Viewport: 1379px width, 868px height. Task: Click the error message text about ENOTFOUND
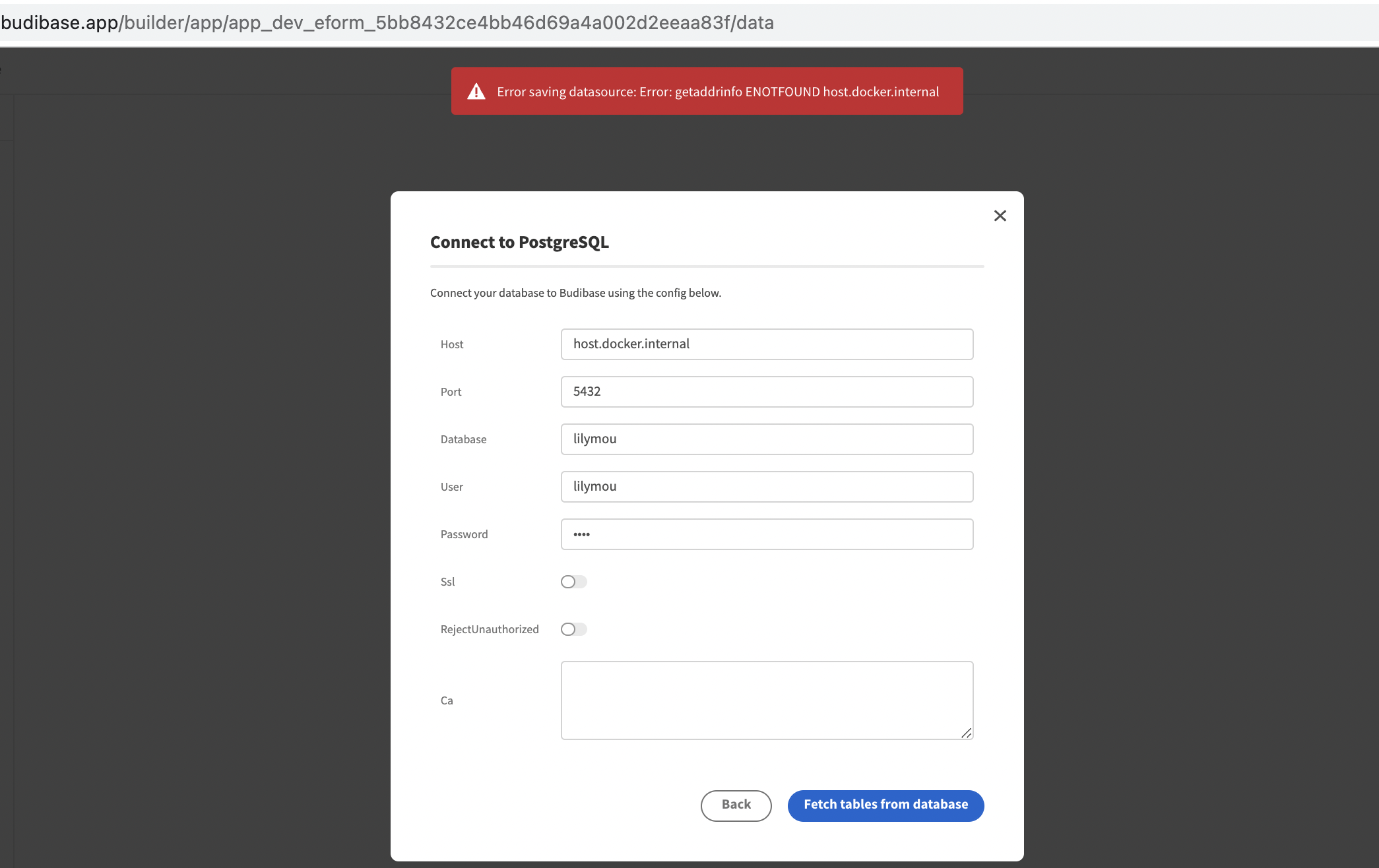pyautogui.click(x=718, y=92)
